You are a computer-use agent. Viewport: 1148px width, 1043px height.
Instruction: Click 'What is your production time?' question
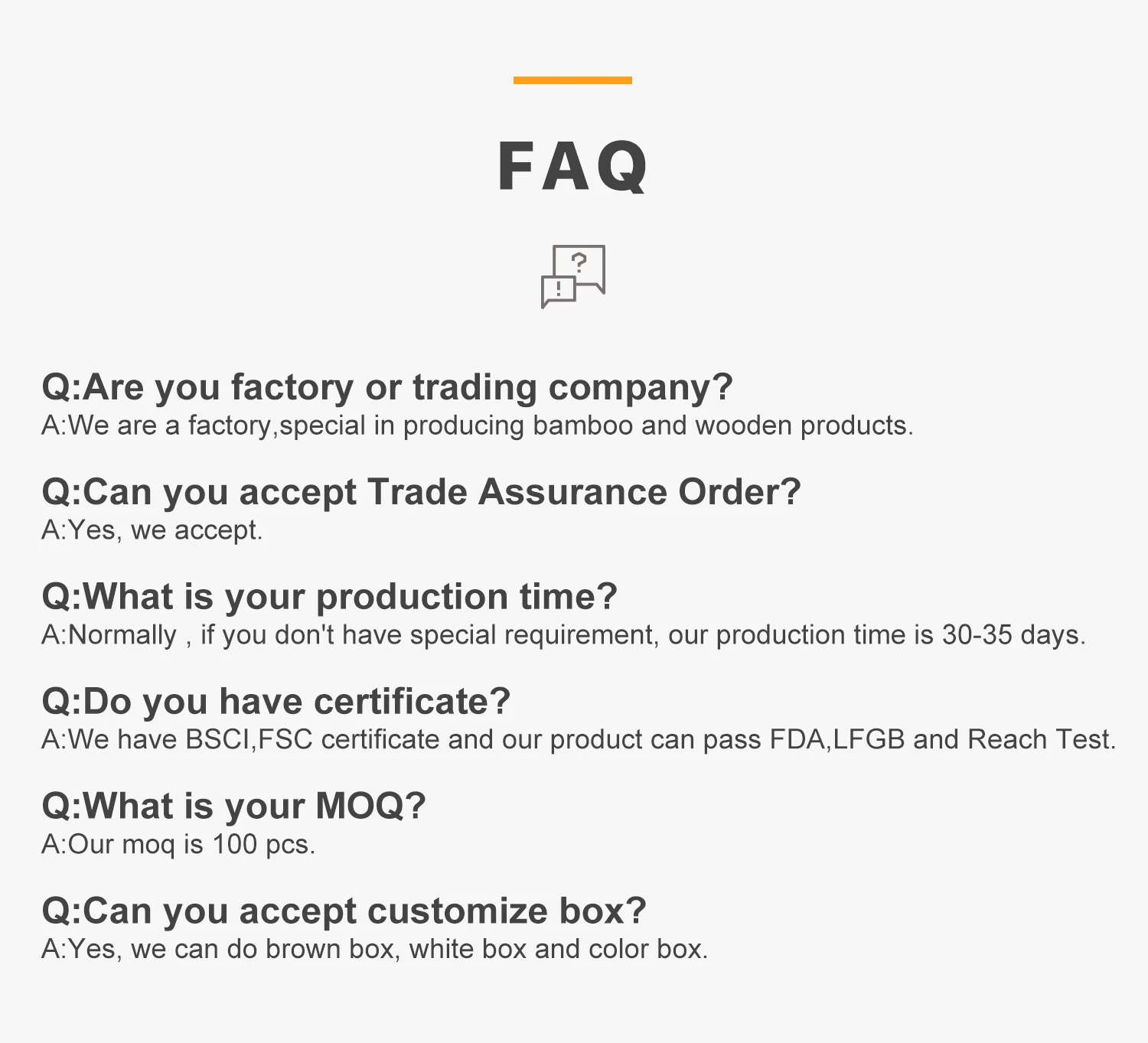click(x=329, y=597)
